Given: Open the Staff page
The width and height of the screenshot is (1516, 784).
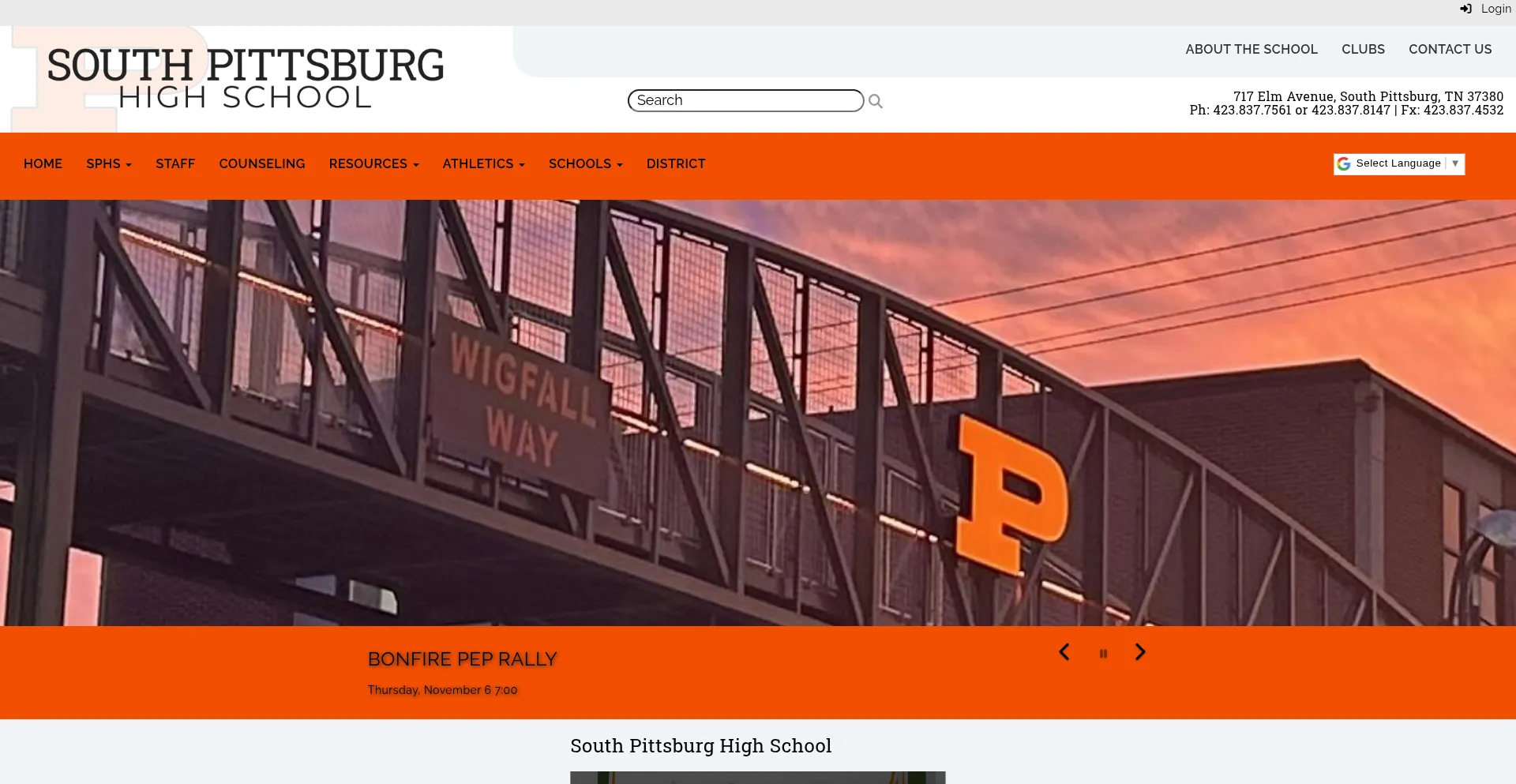Looking at the screenshot, I should click(175, 164).
